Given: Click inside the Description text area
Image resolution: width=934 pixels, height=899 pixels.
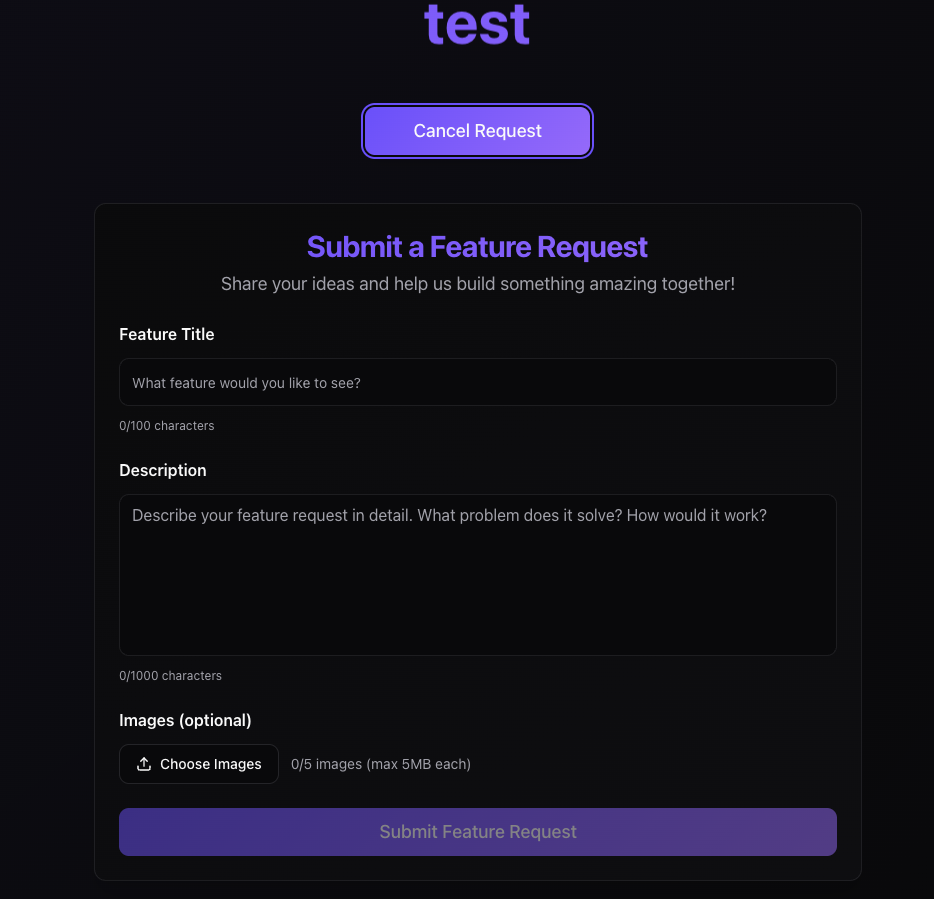Looking at the screenshot, I should [x=477, y=575].
